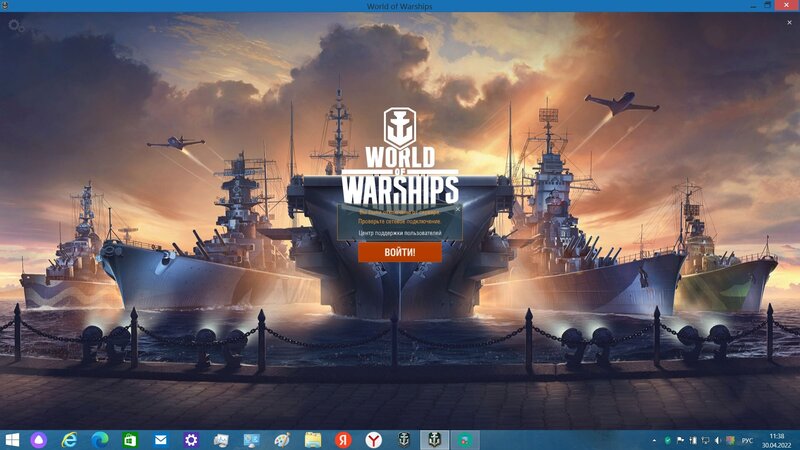
Task: Open File Explorer from the taskbar
Action: (x=313, y=440)
